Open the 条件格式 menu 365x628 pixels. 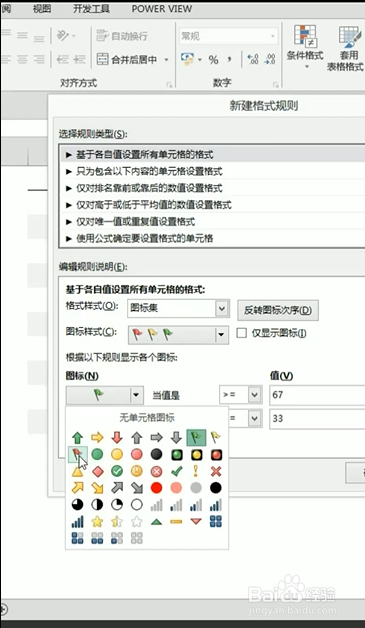(305, 46)
